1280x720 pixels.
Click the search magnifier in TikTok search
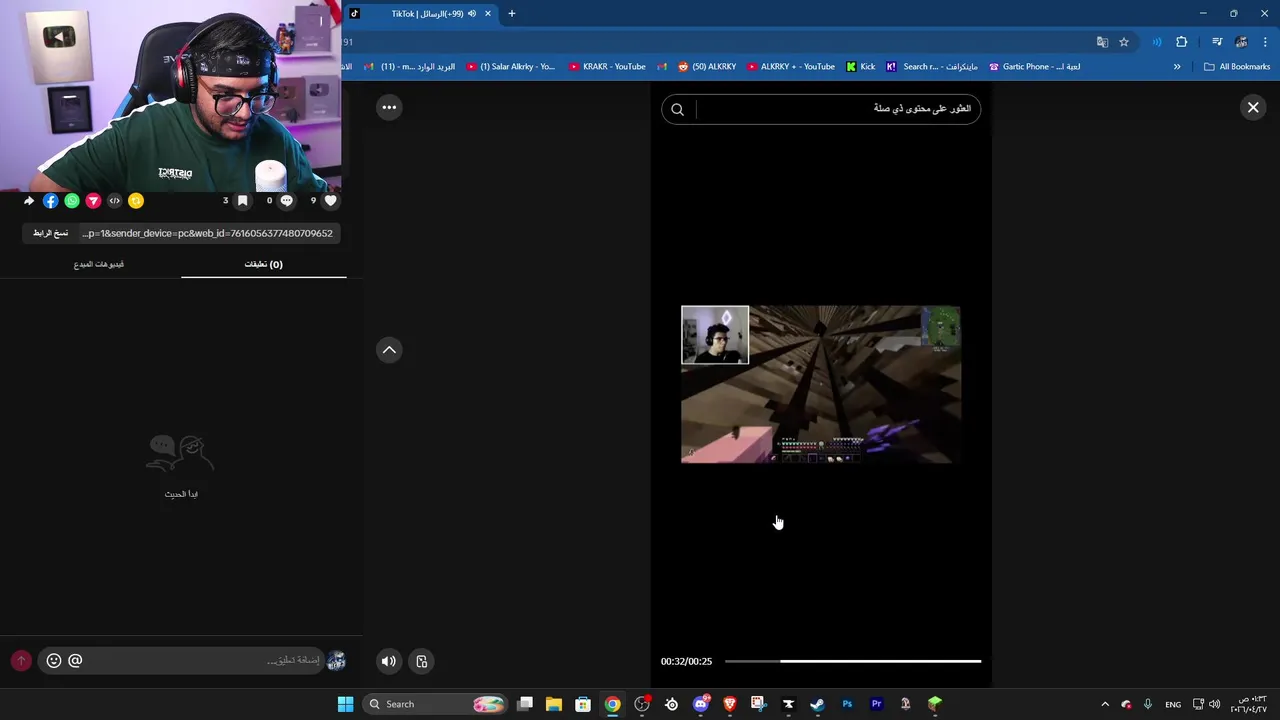coord(677,109)
